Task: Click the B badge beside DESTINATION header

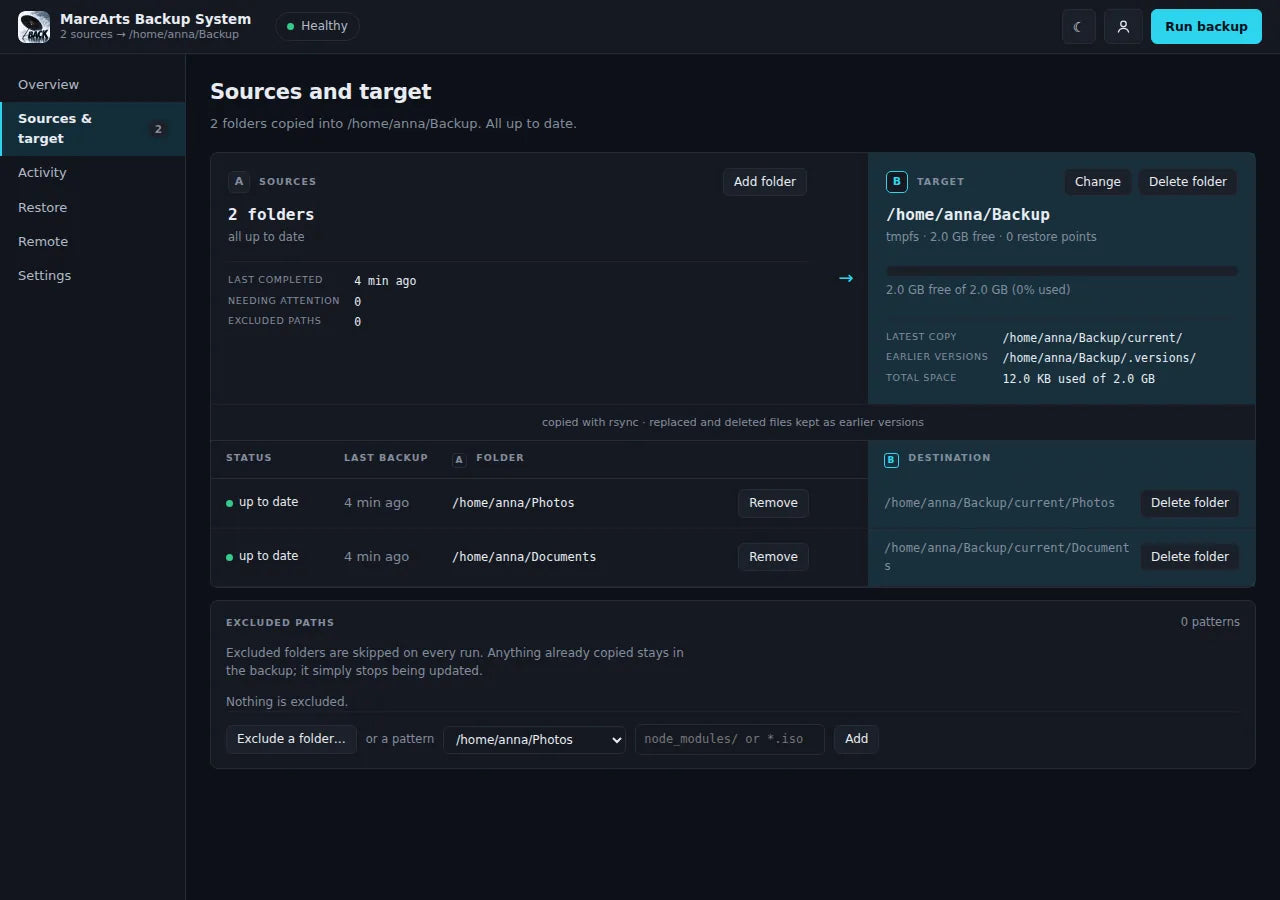Action: click(892, 460)
